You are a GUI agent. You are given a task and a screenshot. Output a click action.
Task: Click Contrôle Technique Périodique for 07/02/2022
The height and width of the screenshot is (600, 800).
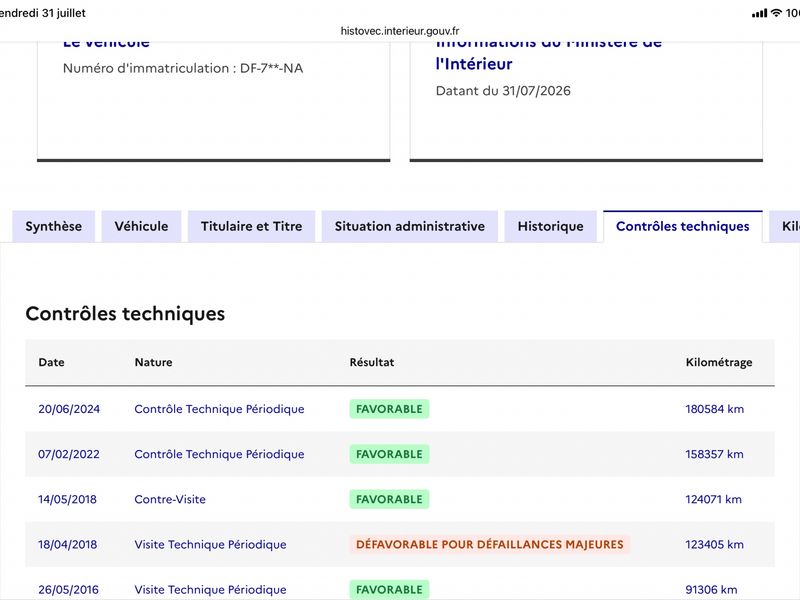[219, 454]
